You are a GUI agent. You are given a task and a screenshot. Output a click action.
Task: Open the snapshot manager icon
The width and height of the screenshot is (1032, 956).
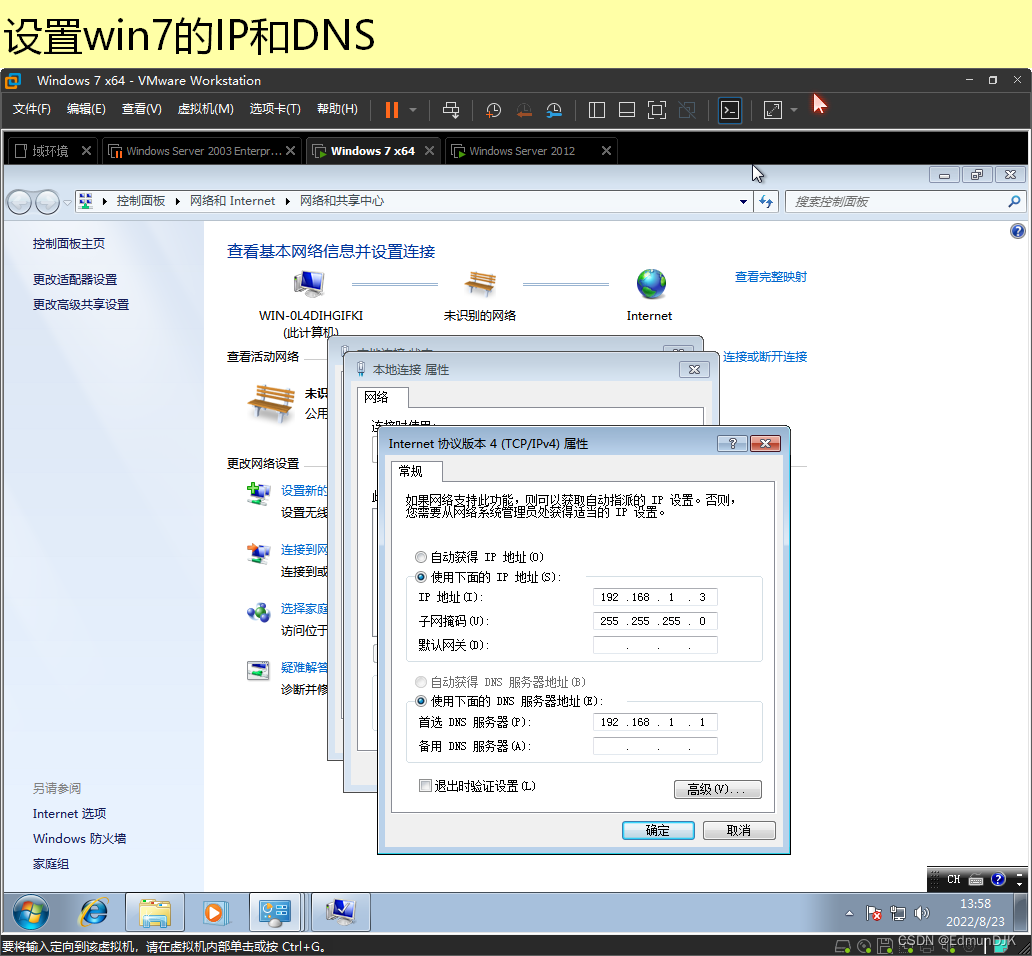pos(554,110)
